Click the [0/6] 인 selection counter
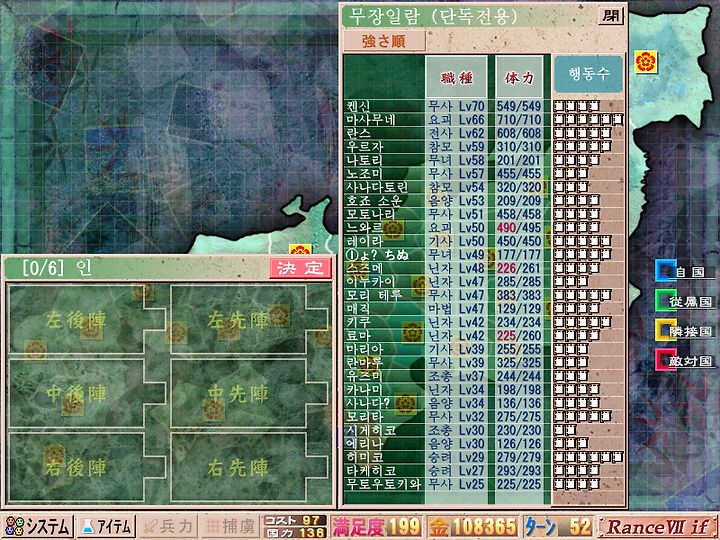This screenshot has width=720, height=540. (57, 269)
